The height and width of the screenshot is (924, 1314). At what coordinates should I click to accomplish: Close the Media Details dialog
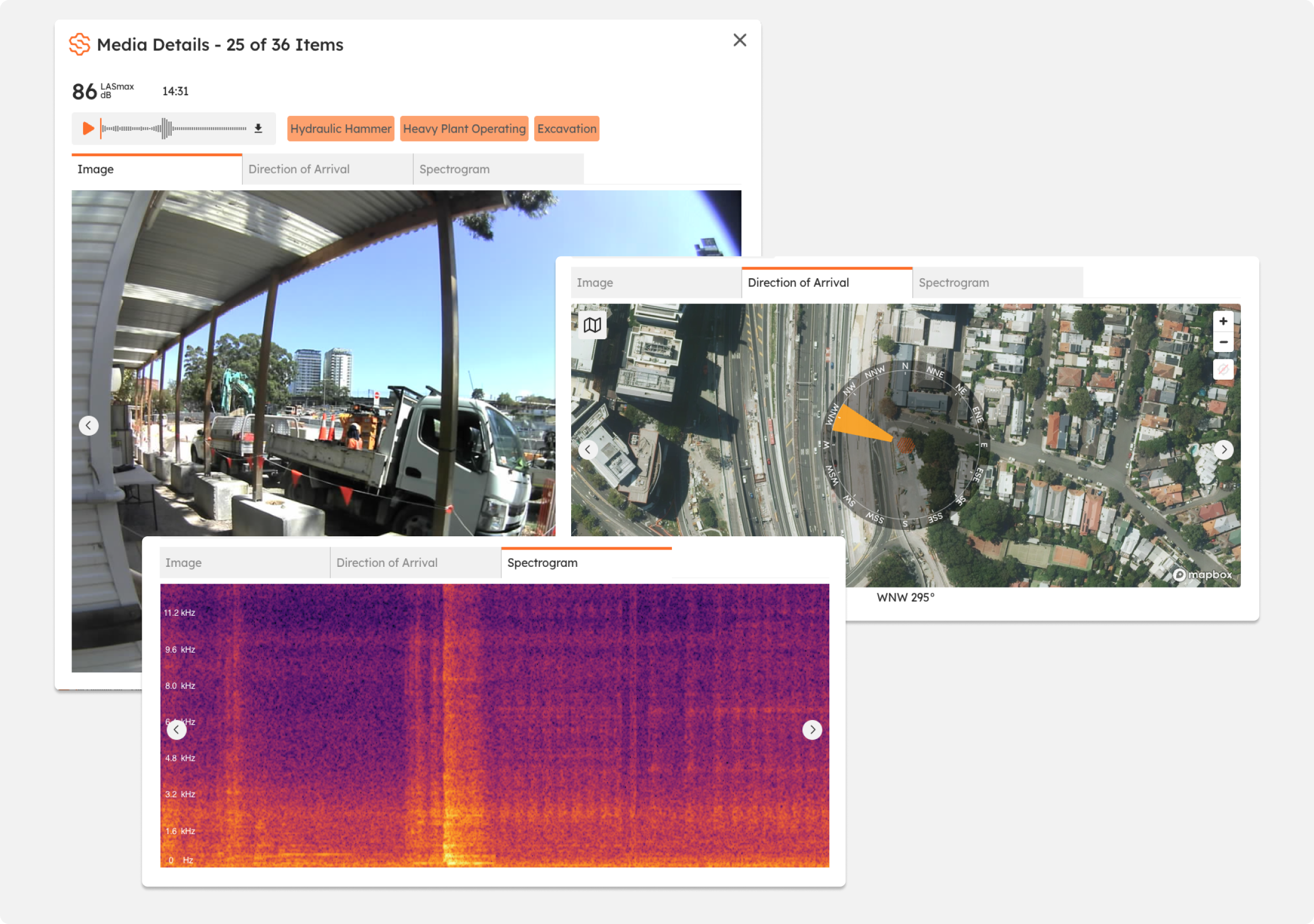739,40
